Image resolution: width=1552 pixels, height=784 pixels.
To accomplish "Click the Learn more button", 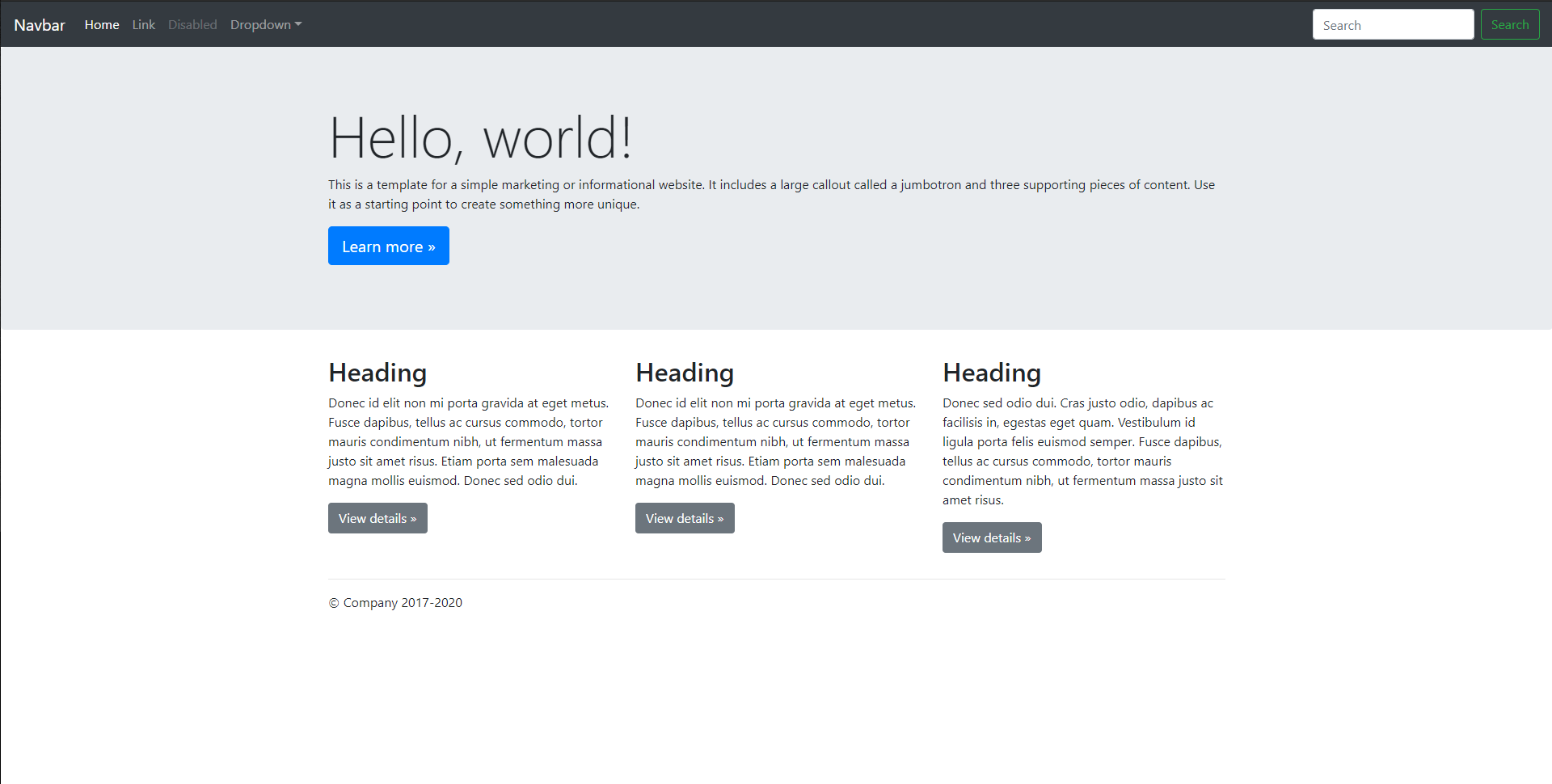I will (x=388, y=246).
